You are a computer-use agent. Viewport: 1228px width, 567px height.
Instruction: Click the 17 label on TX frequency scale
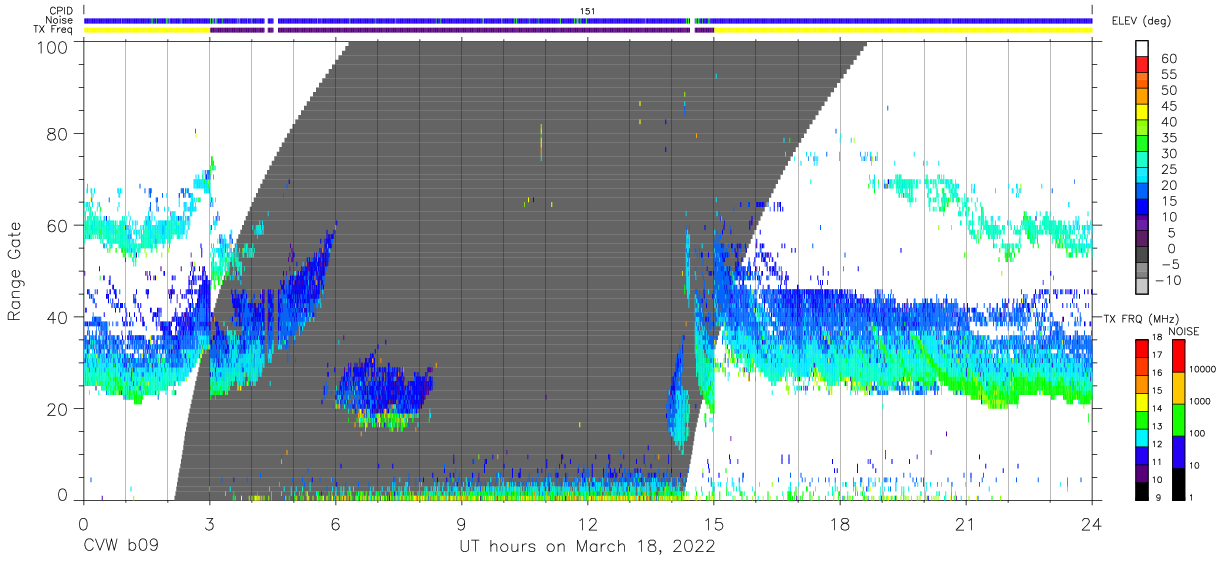[1158, 355]
